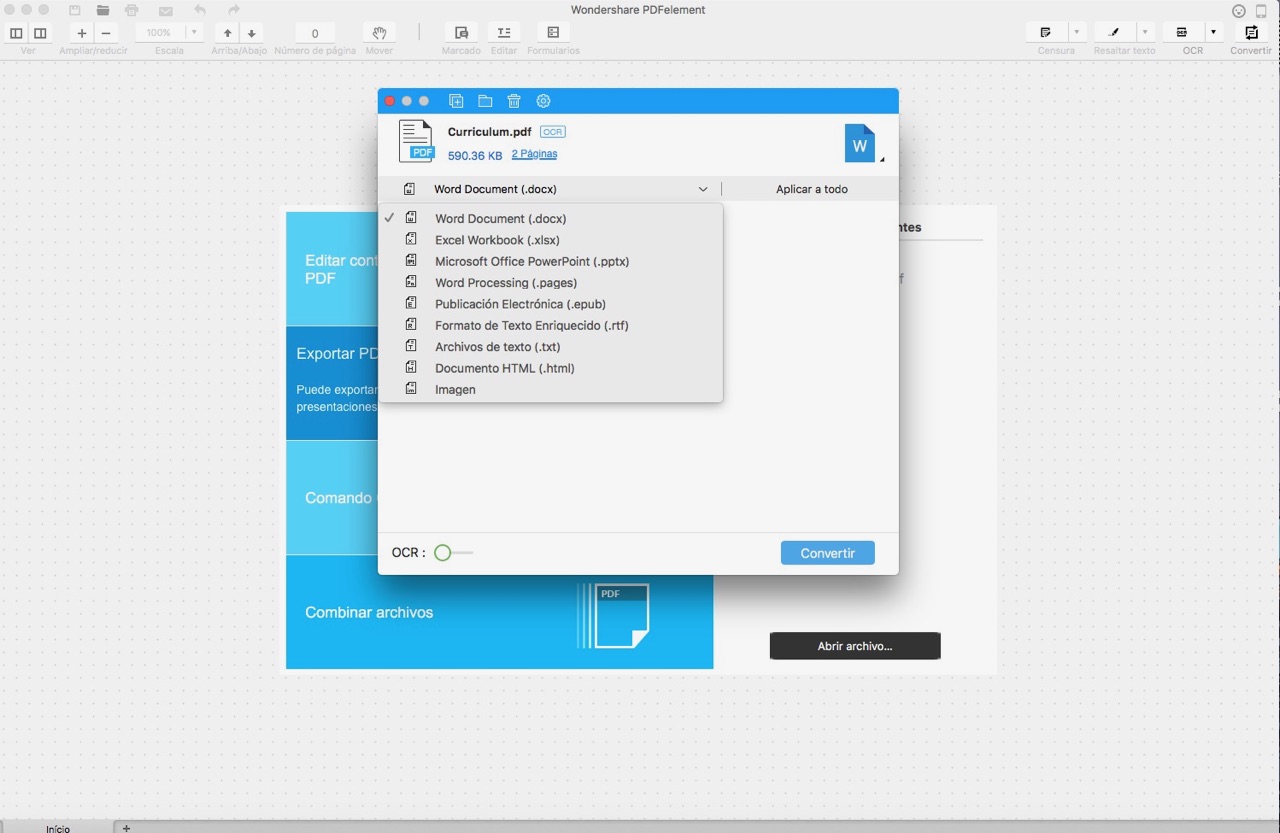Viewport: 1280px width, 833px height.
Task: Expand the Censura dropdown arrow
Action: 1077,33
